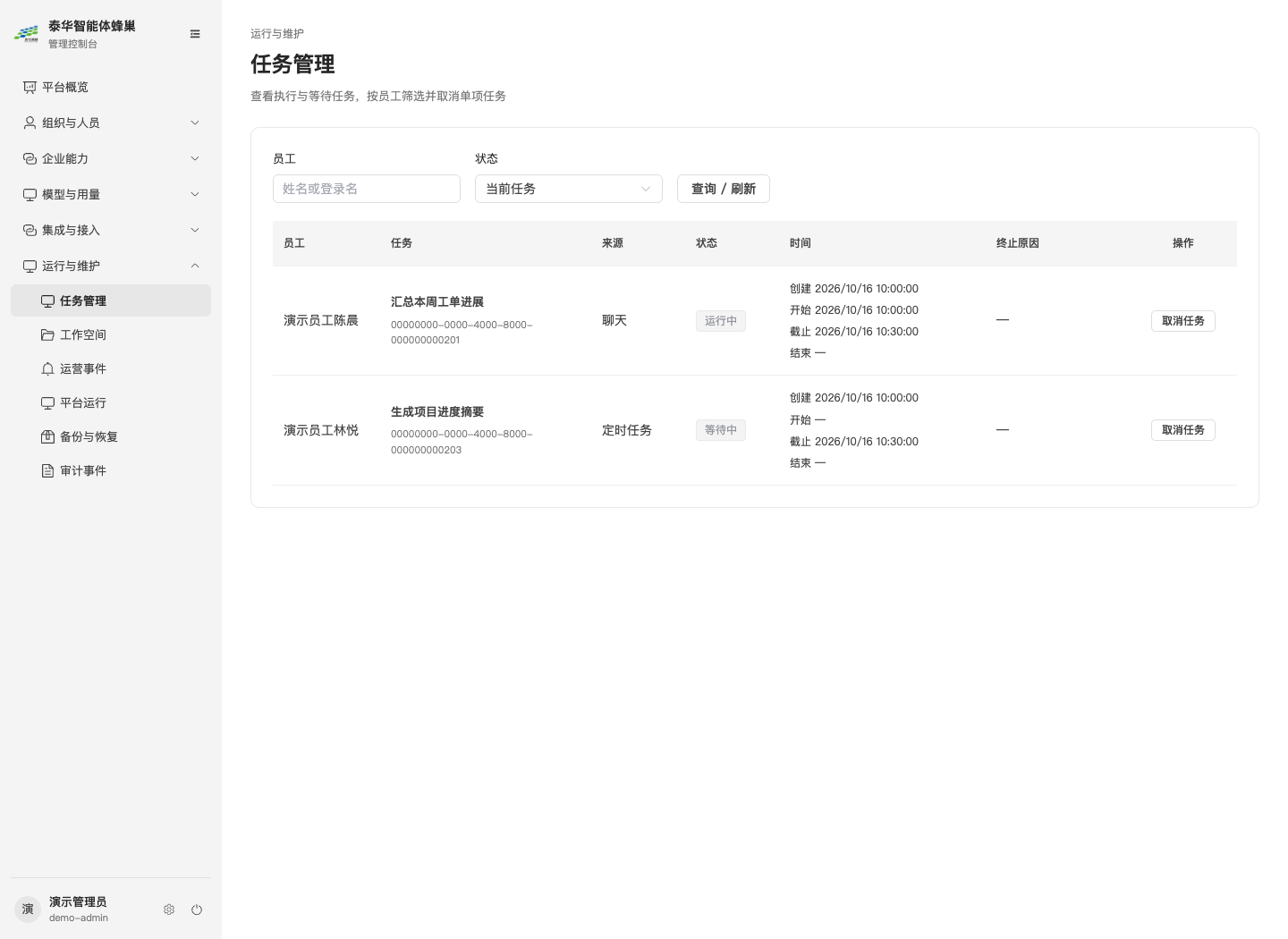This screenshot has width=1288, height=939.
Task: Click the 运行中 status tag
Action: pyautogui.click(x=721, y=320)
